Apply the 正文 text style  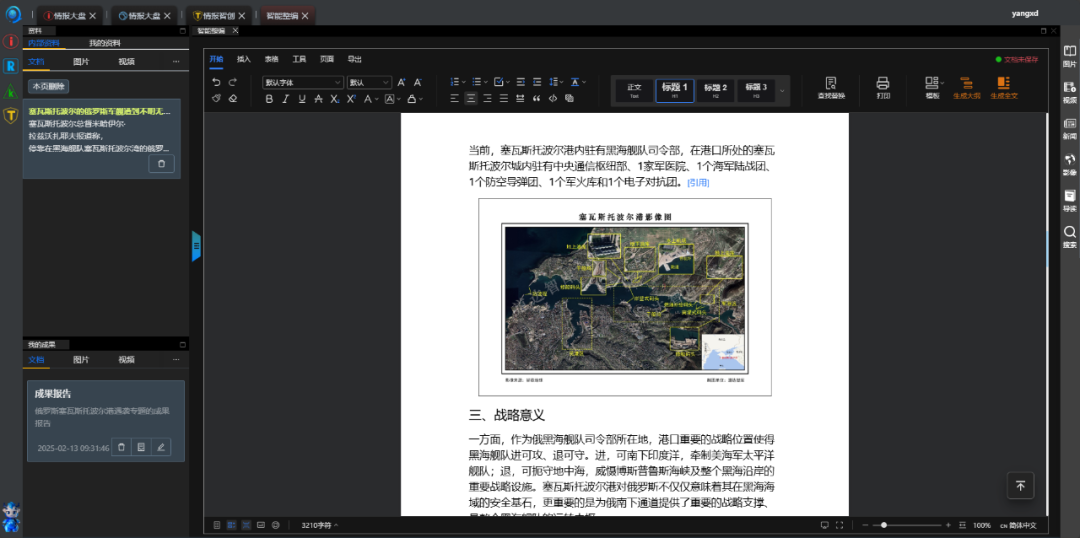634,90
